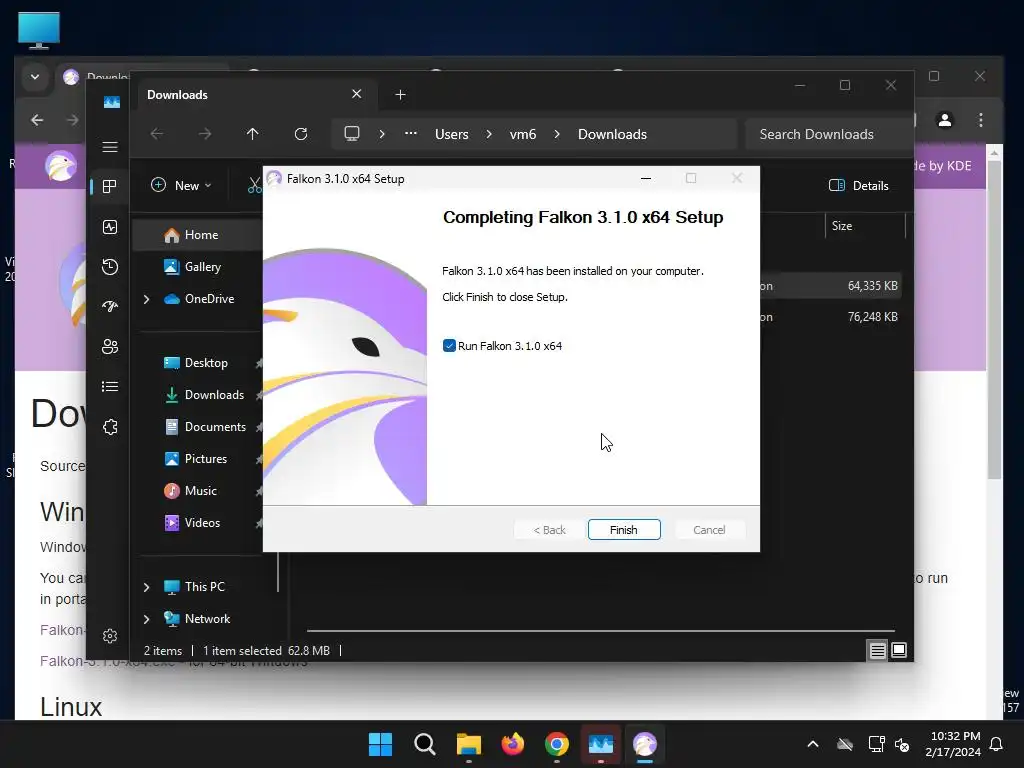Image resolution: width=1024 pixels, height=768 pixels.
Task: Click Cancel in Falkon Setup dialog
Action: tap(709, 530)
